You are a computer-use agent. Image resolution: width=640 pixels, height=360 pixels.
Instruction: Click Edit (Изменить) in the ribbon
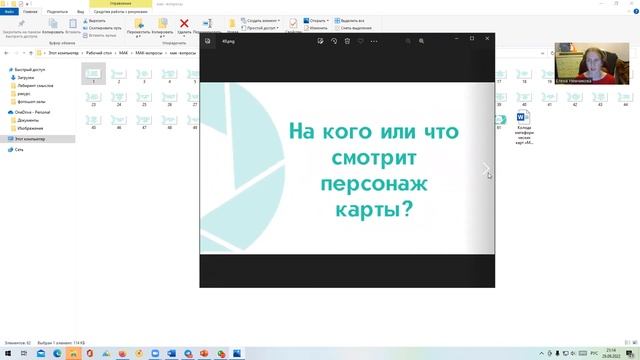[x=316, y=28]
